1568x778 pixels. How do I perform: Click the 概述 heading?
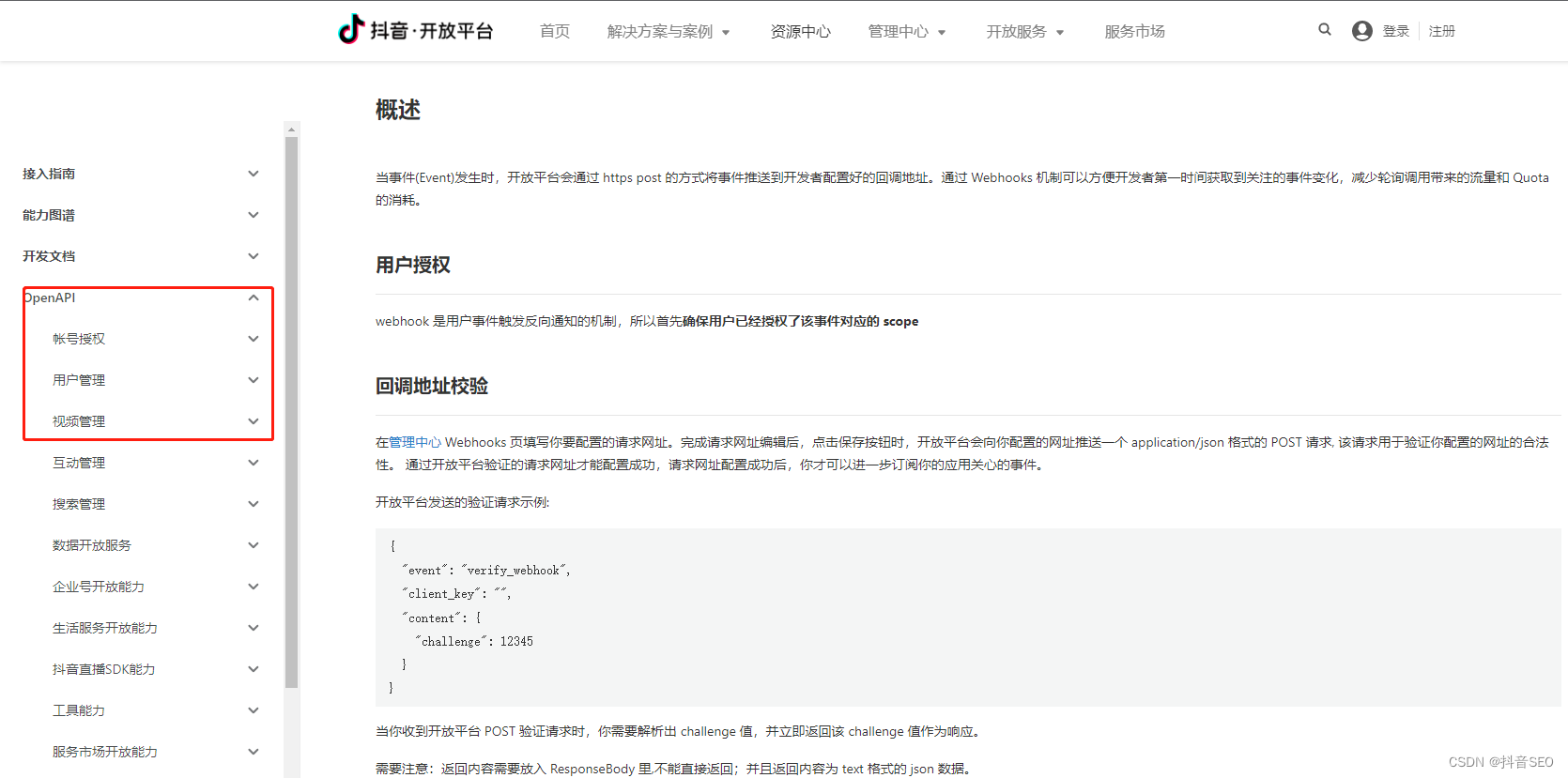398,110
